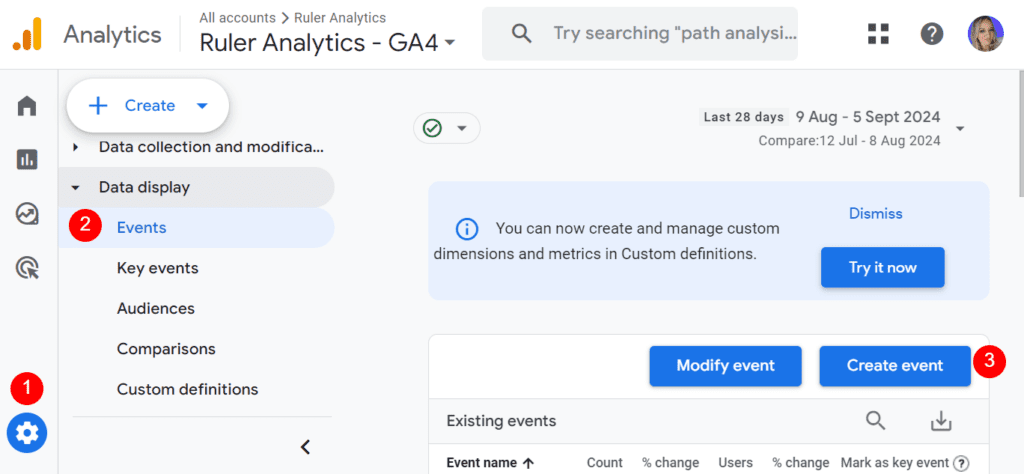Click the All accounts breadcrumb link
Screen dimensions: 1024x474
tap(237, 18)
